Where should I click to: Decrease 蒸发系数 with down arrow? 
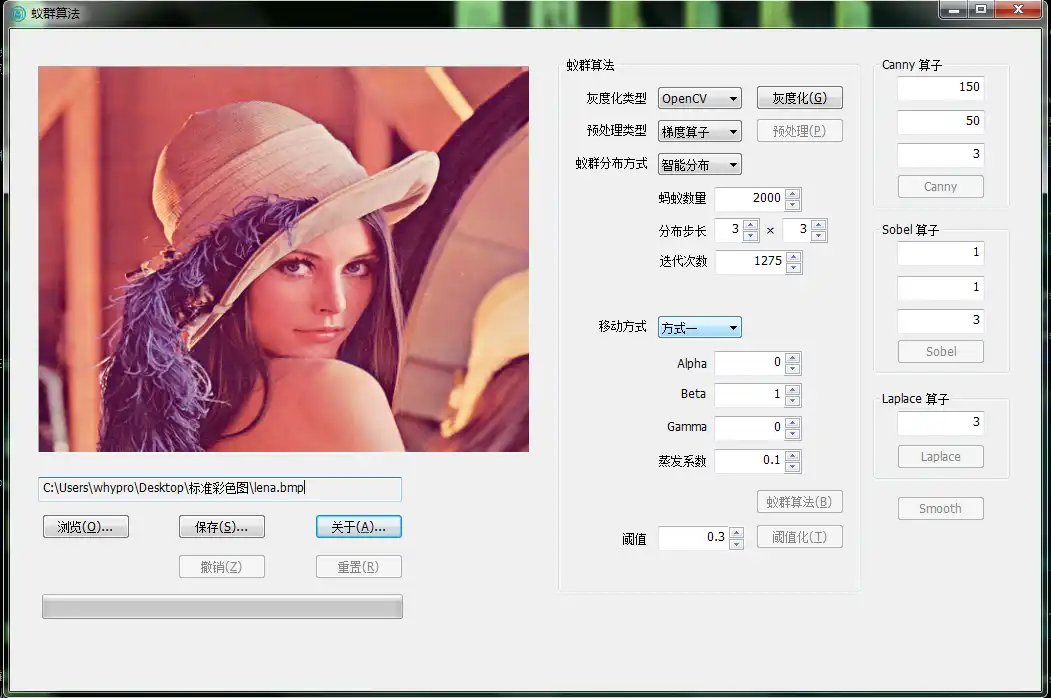click(x=792, y=465)
